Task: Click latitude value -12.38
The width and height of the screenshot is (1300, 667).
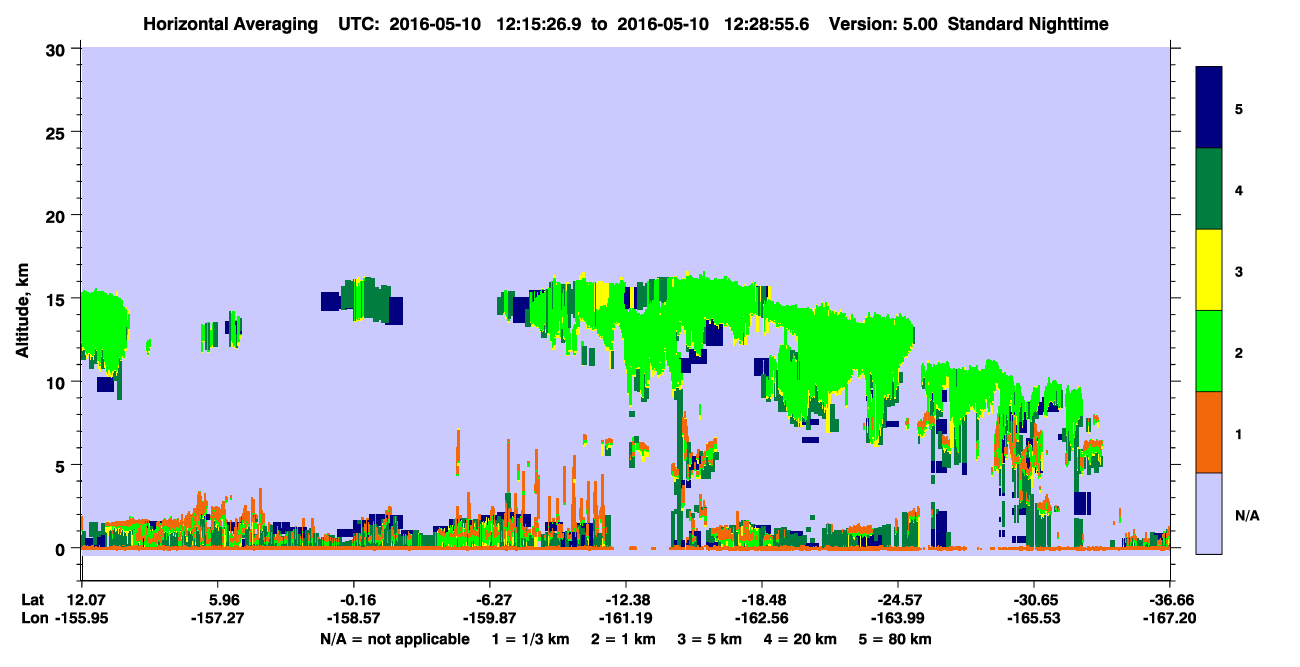Action: (x=626, y=600)
